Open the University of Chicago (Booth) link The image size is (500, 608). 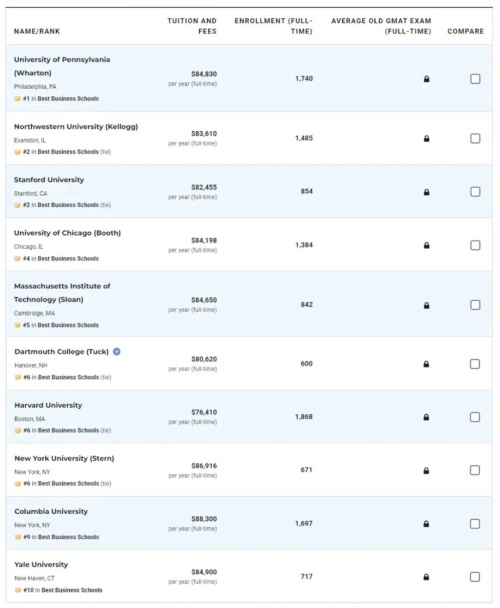(67, 233)
